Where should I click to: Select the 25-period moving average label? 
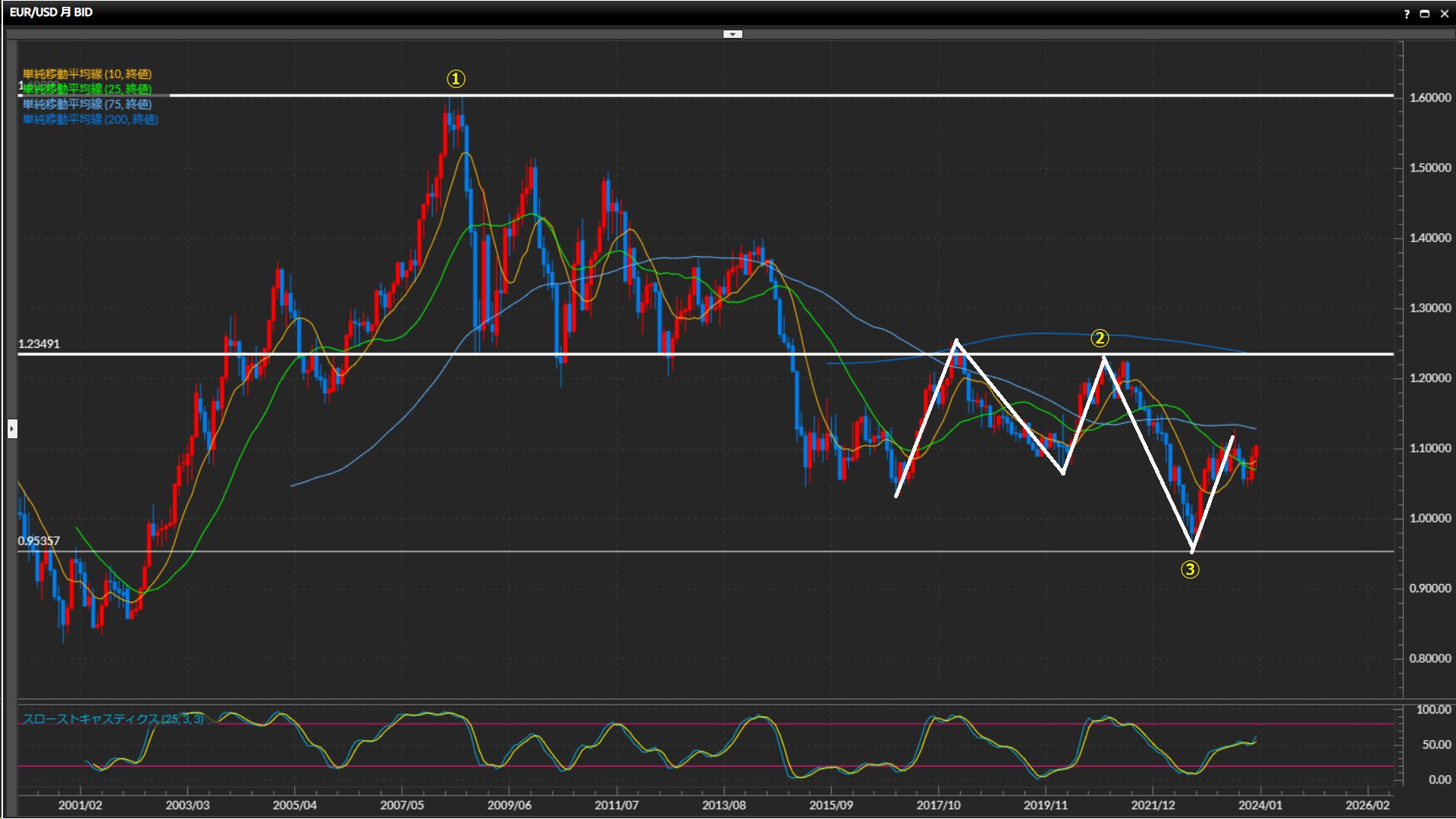87,89
